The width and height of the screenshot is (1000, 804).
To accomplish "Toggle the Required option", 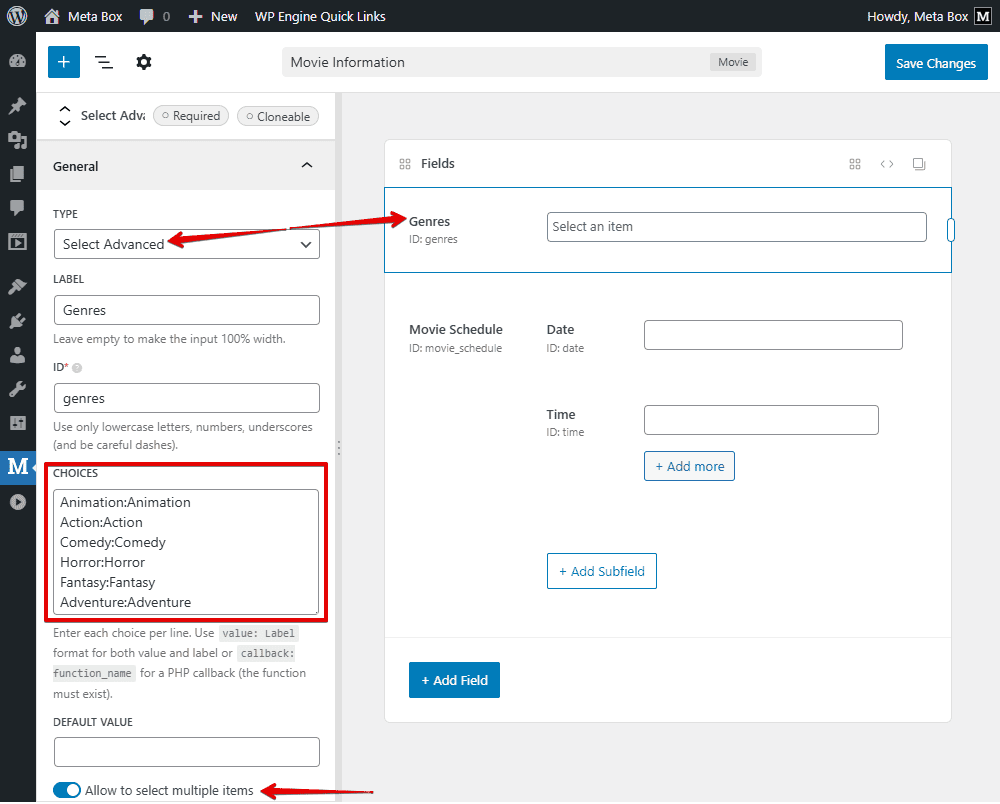I will coord(190,116).
